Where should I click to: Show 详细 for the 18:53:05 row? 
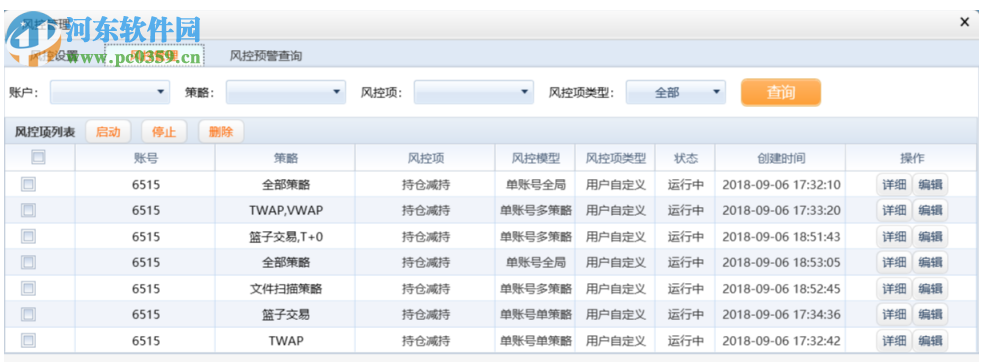pyautogui.click(x=894, y=263)
